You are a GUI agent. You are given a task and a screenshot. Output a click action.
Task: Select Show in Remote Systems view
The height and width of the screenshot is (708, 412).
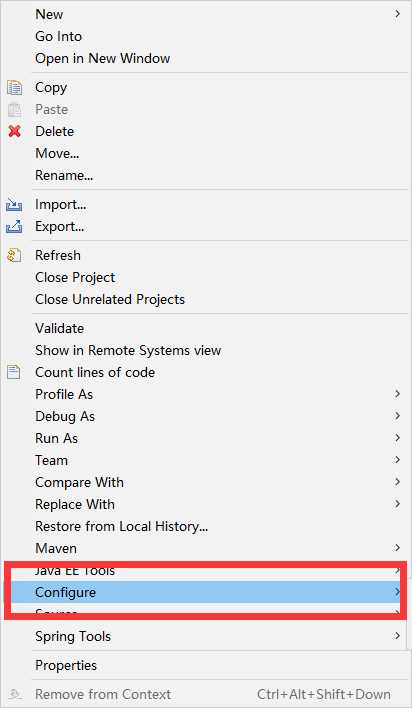(128, 350)
